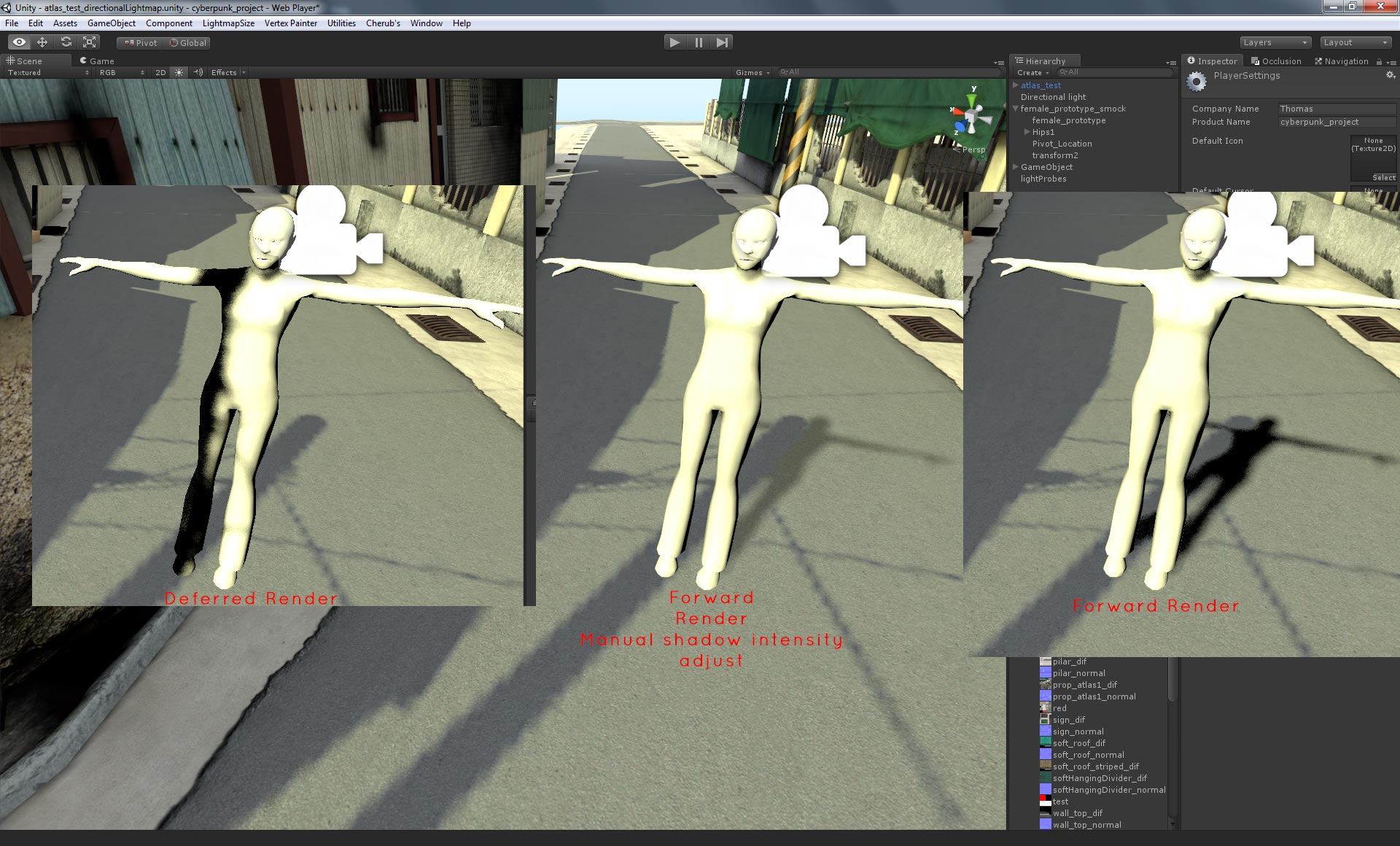Select the Rotate tool in the toolbar
1400x846 pixels.
[66, 42]
